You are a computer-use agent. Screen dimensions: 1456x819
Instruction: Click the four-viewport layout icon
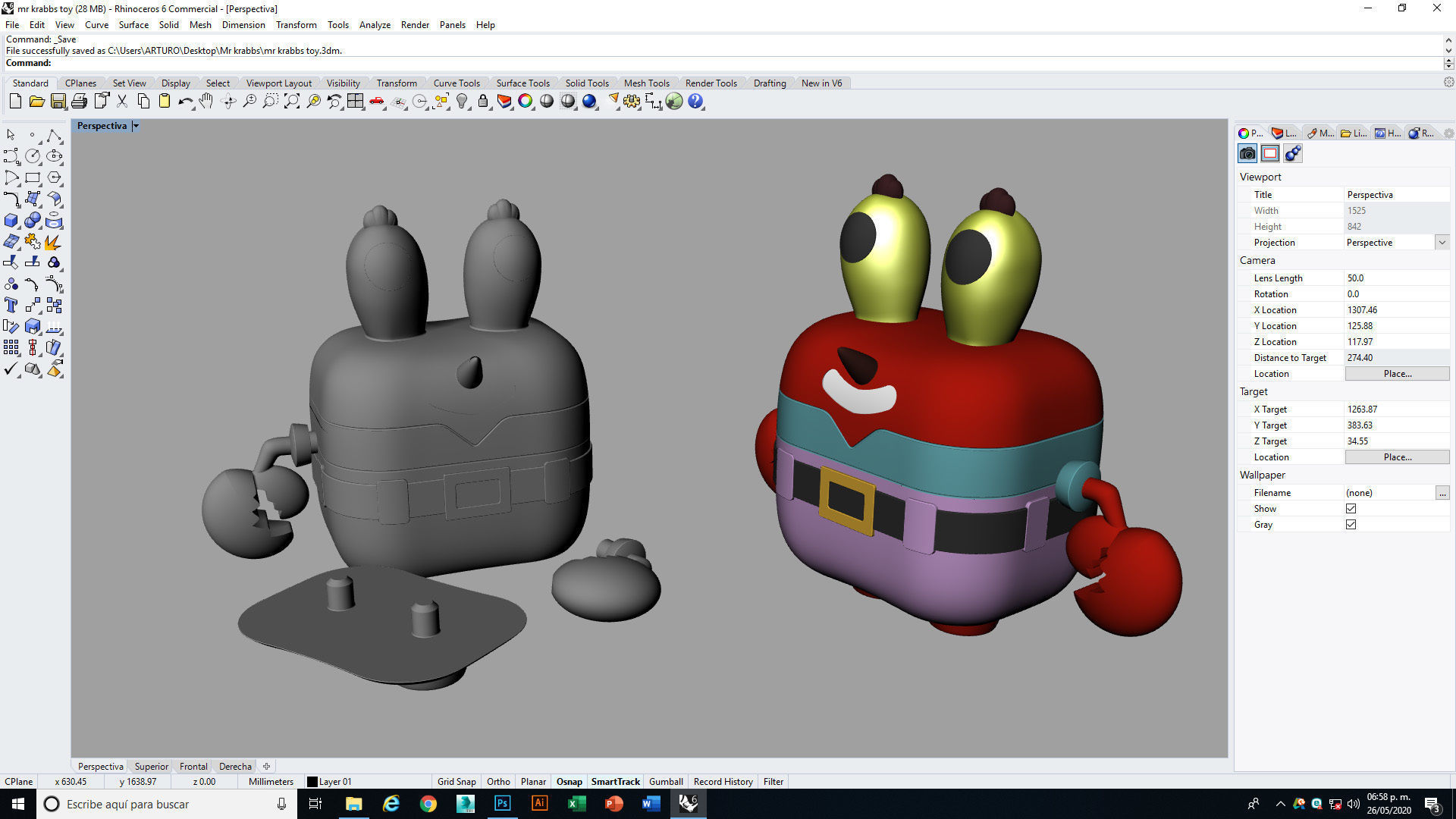tap(355, 101)
